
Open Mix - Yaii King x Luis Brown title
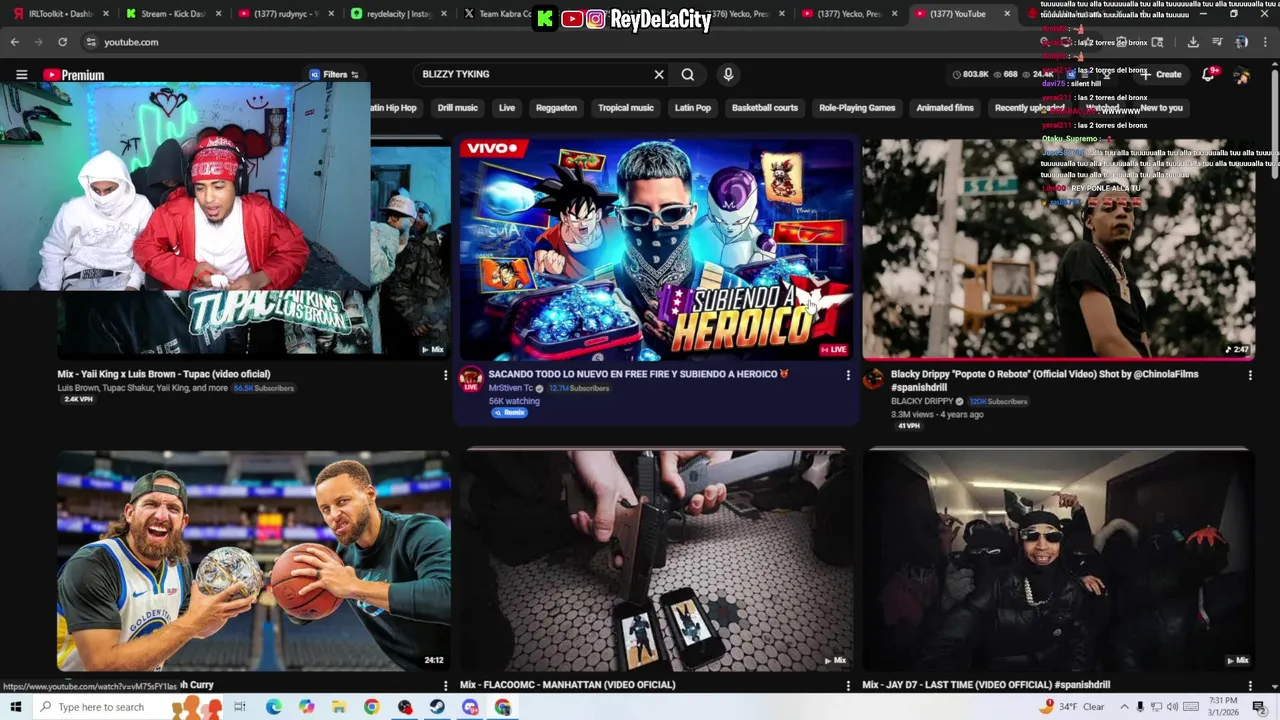163,374
